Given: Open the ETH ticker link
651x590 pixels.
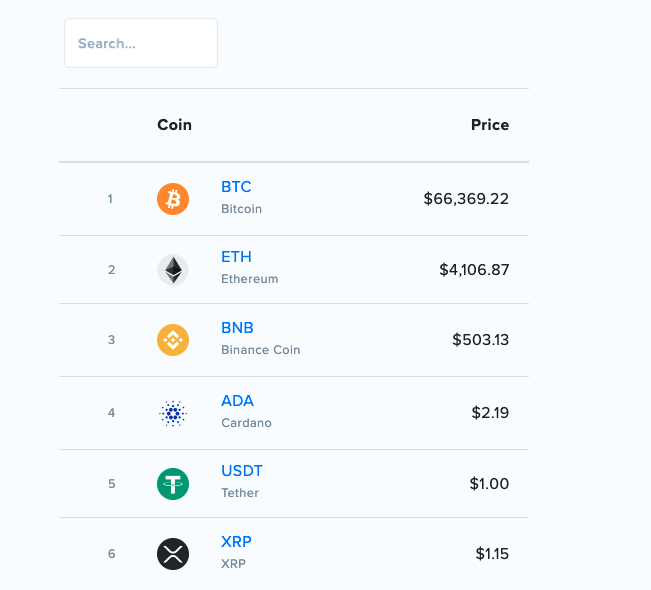Looking at the screenshot, I should 236,257.
